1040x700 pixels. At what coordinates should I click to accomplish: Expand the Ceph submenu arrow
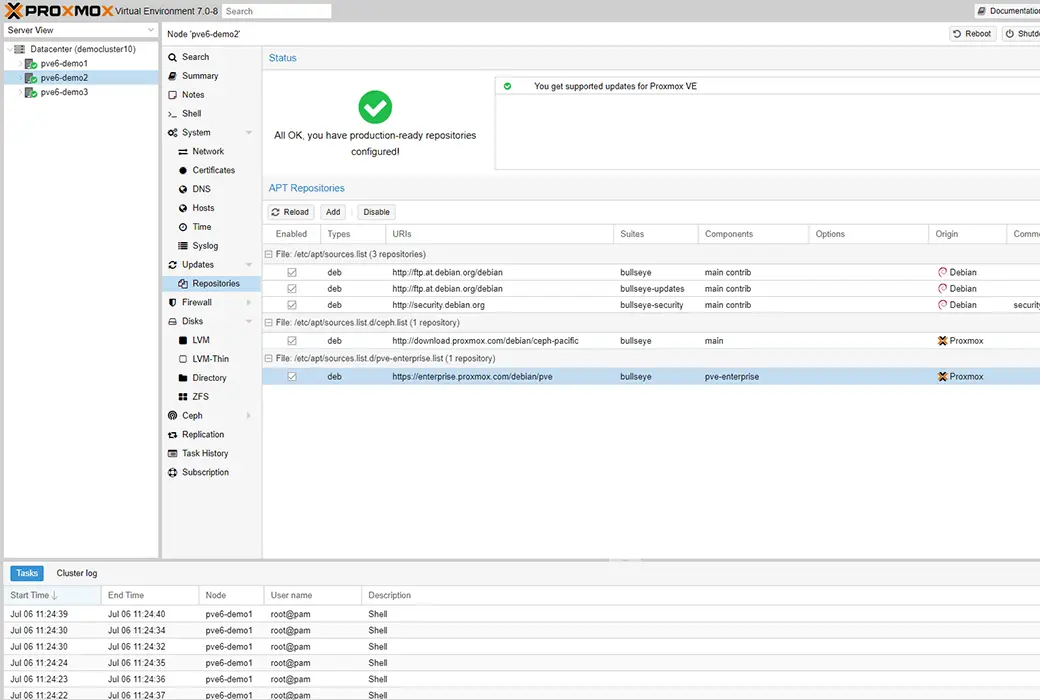tap(249, 416)
